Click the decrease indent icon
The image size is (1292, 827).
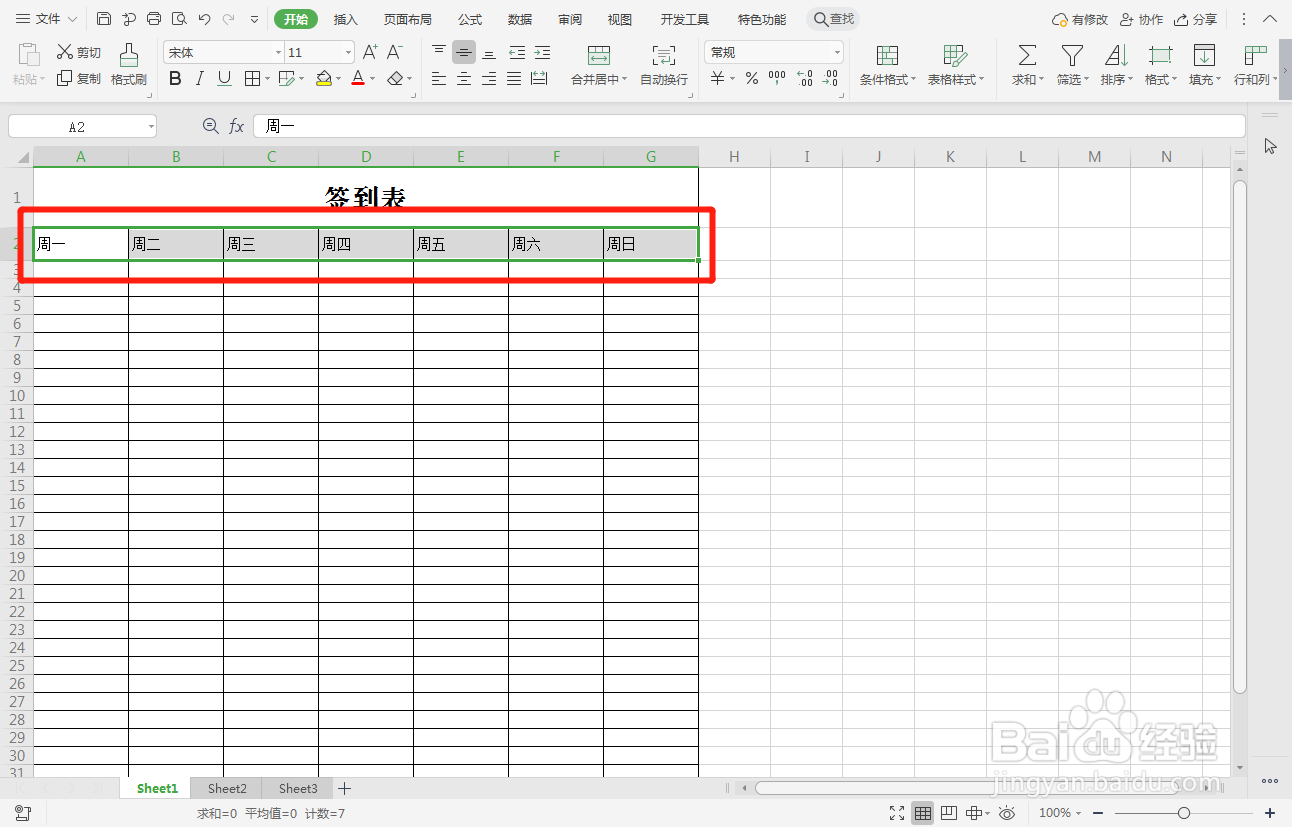[516, 52]
